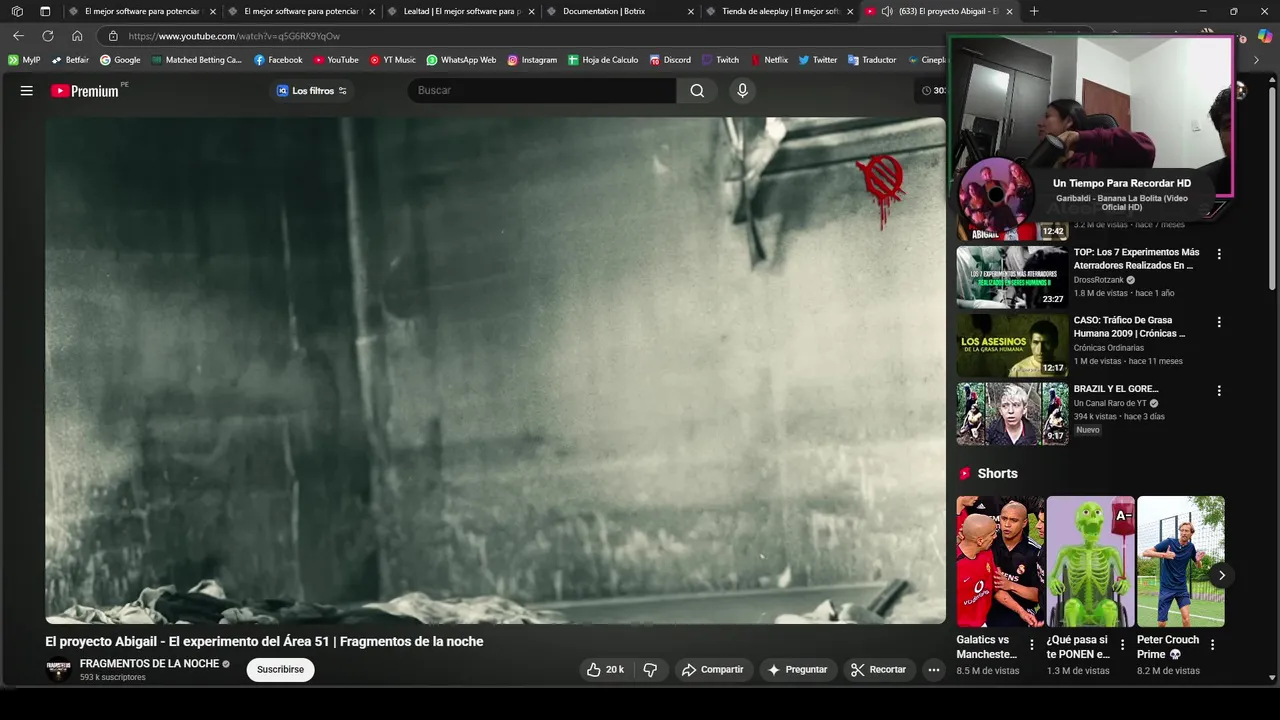Open the Los filtros extension button
The image size is (1280, 720).
[311, 90]
